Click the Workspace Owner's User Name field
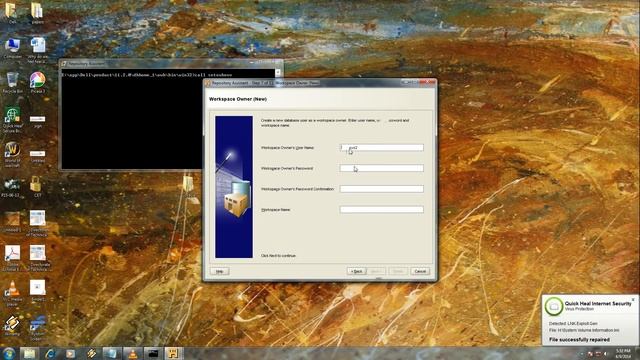Image resolution: width=640 pixels, height=360 pixels. [382, 148]
